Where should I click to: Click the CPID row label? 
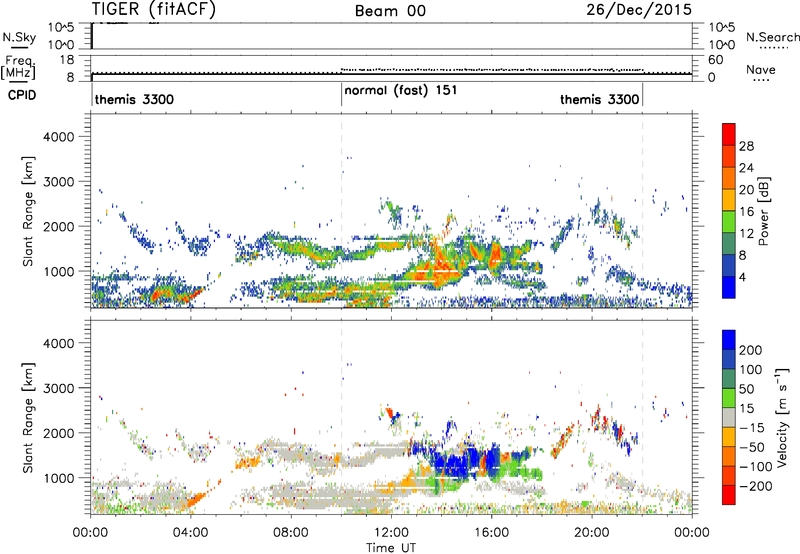(22, 95)
